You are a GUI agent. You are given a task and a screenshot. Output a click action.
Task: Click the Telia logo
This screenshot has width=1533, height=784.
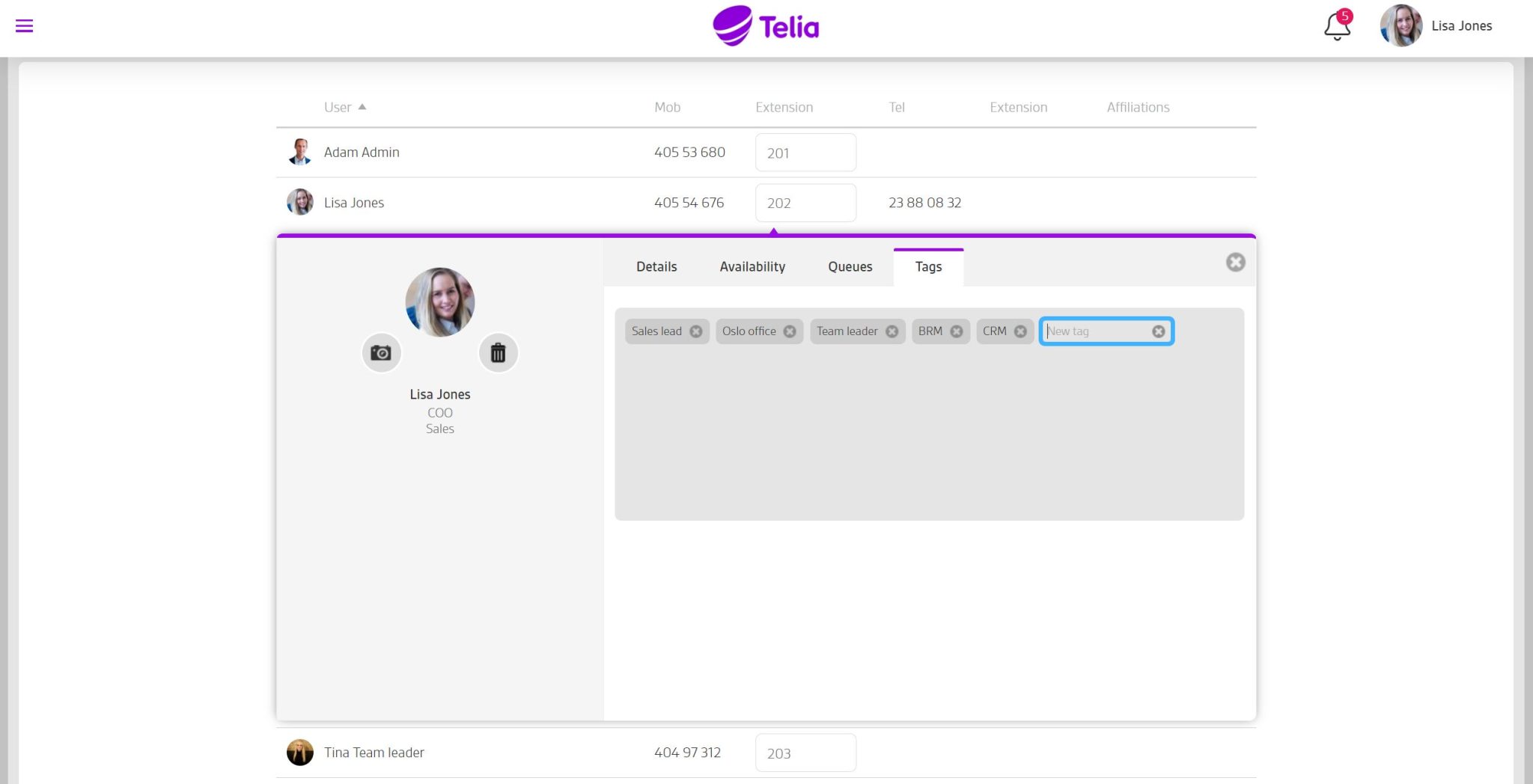point(766,25)
